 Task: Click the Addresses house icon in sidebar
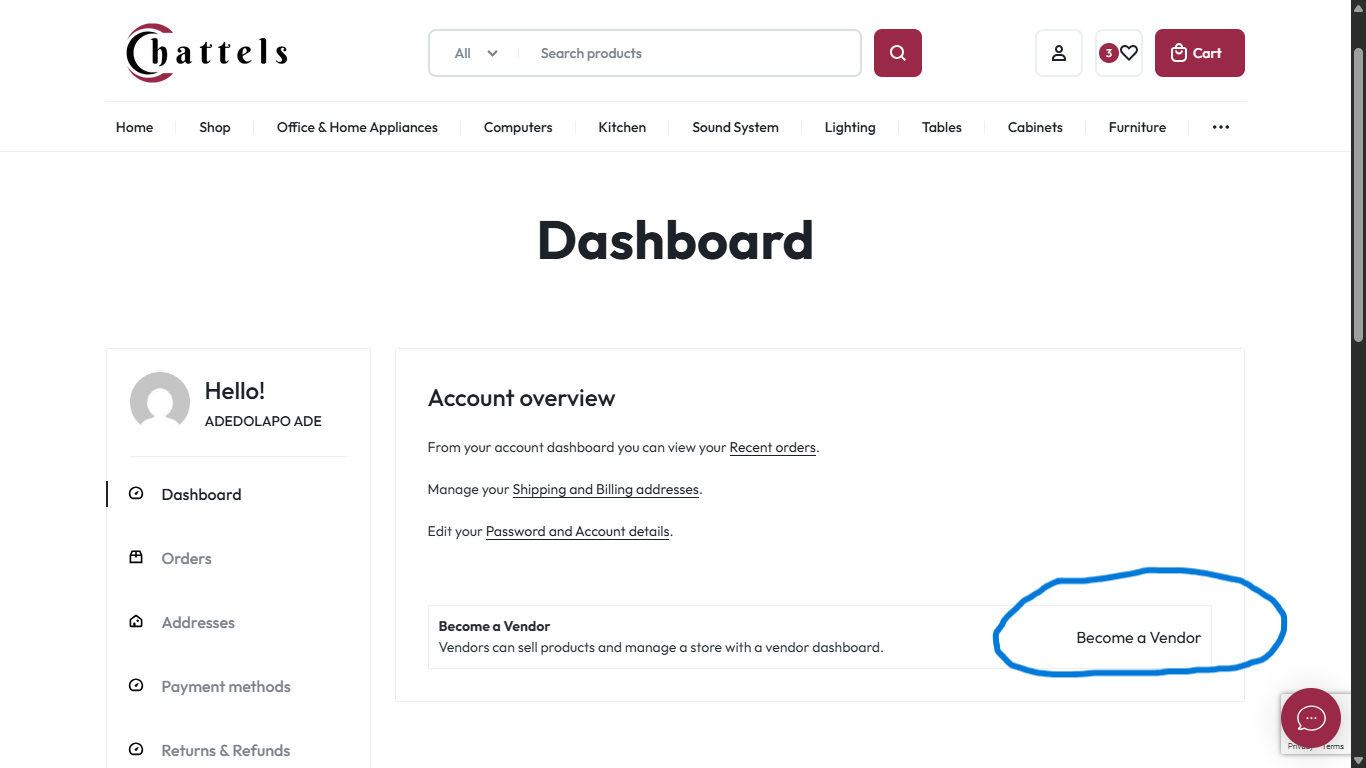click(136, 621)
